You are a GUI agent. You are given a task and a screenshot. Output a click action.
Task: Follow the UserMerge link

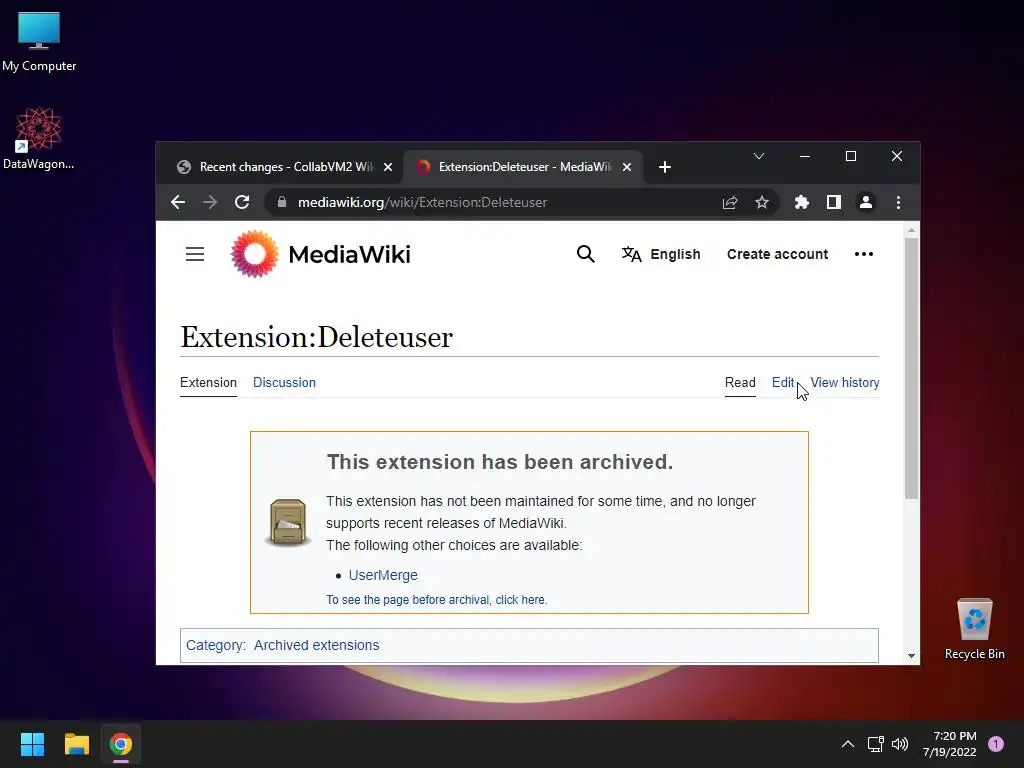[x=383, y=575]
